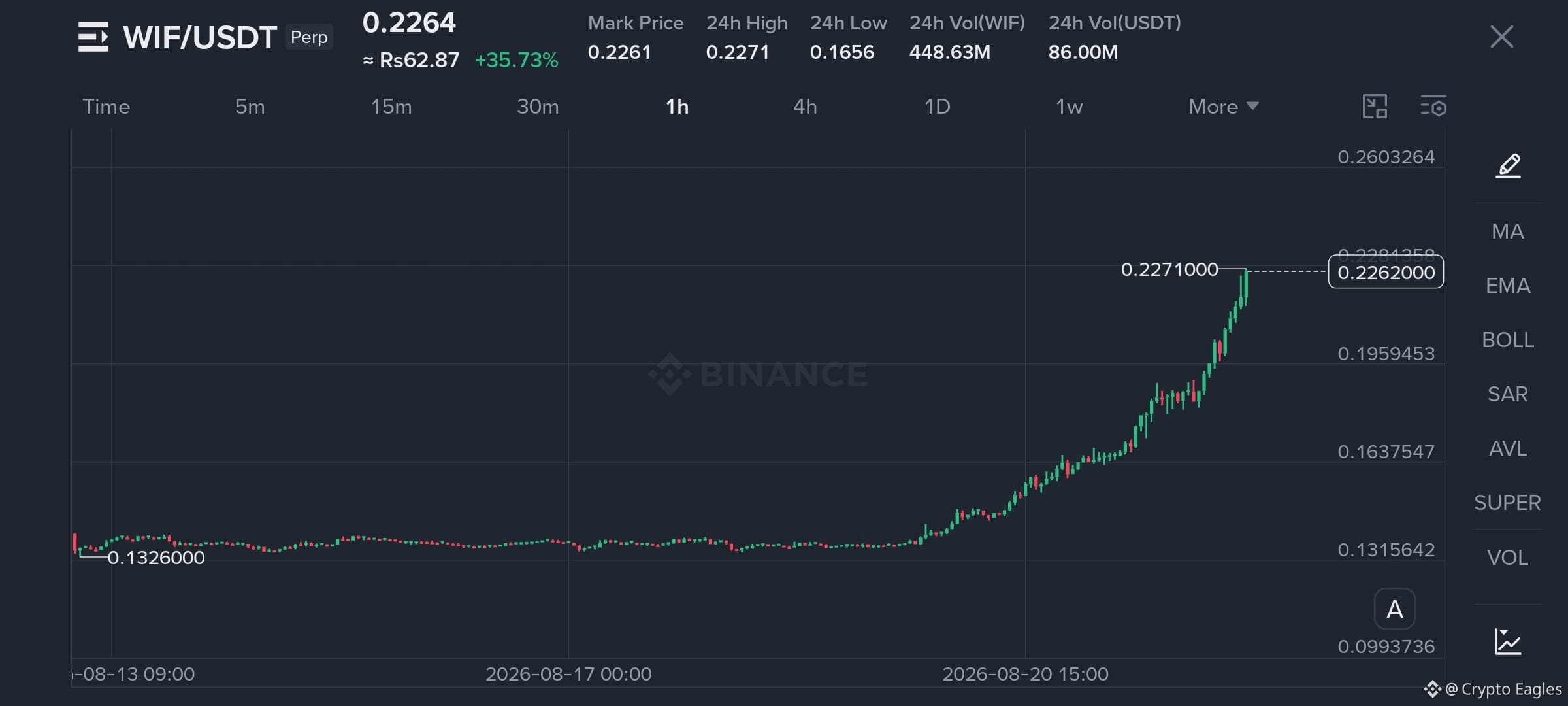Click the chart high label 0.2271000
The height and width of the screenshot is (706, 1568).
pos(1169,269)
